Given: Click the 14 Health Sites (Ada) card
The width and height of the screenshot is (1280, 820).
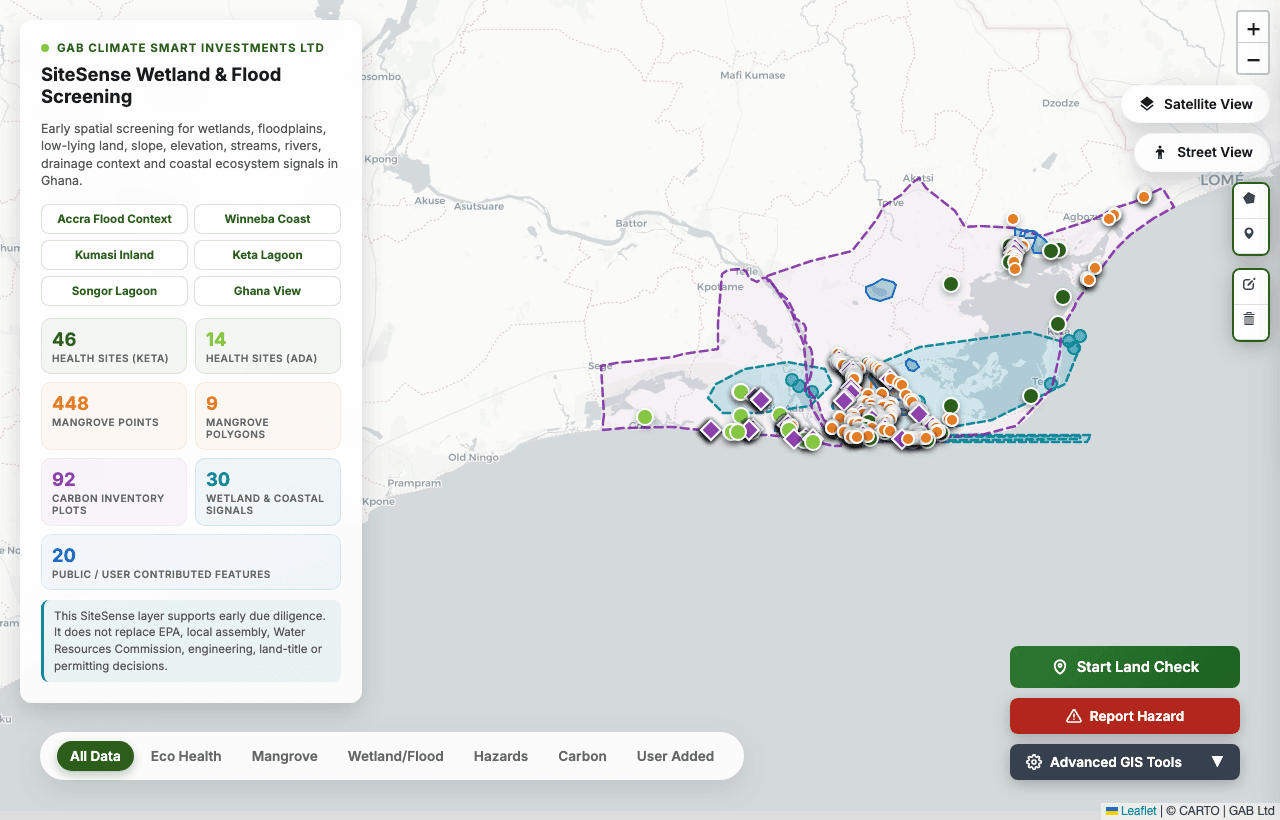Looking at the screenshot, I should (267, 345).
